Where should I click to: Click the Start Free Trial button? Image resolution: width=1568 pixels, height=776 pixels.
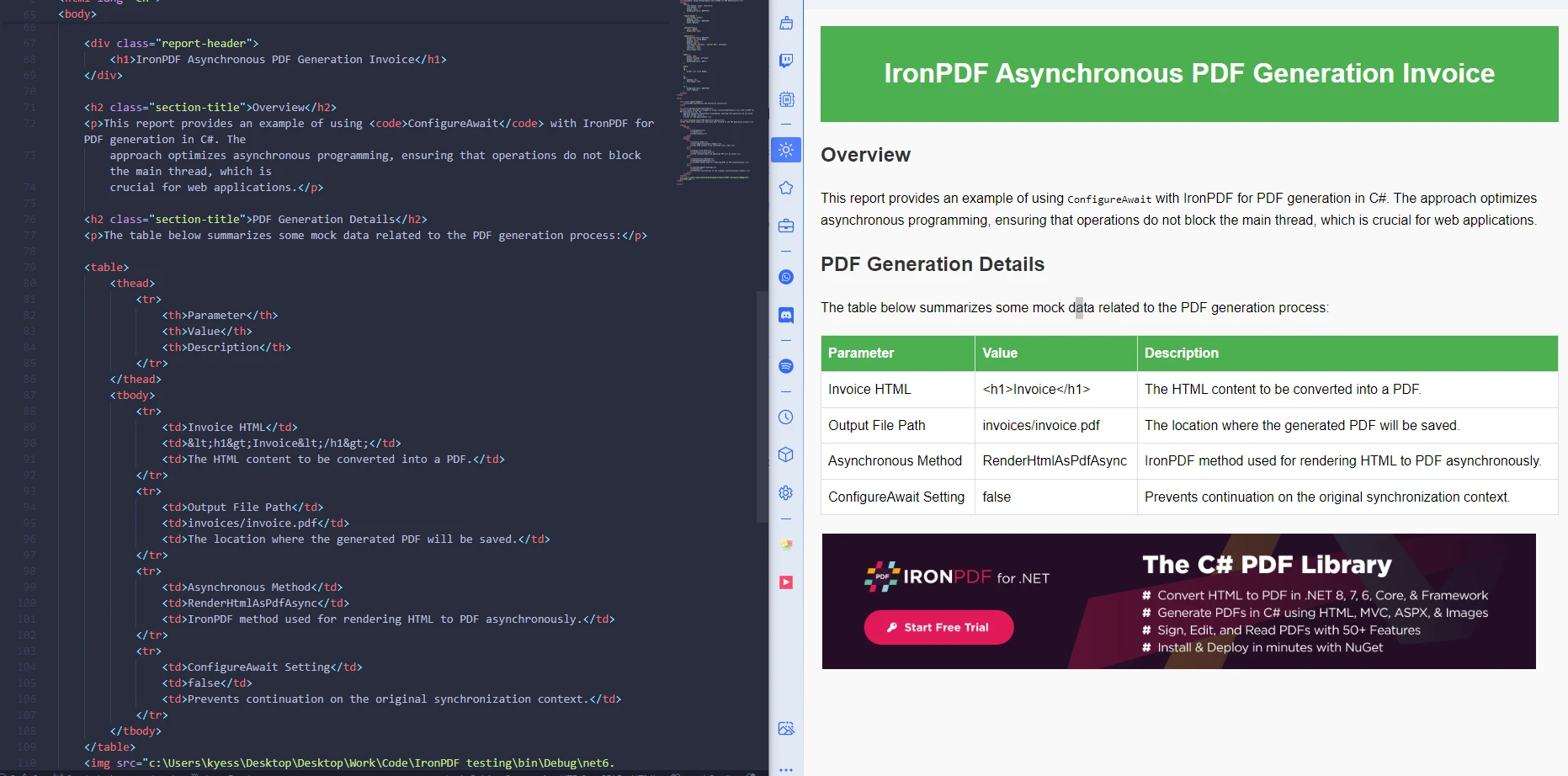938,627
